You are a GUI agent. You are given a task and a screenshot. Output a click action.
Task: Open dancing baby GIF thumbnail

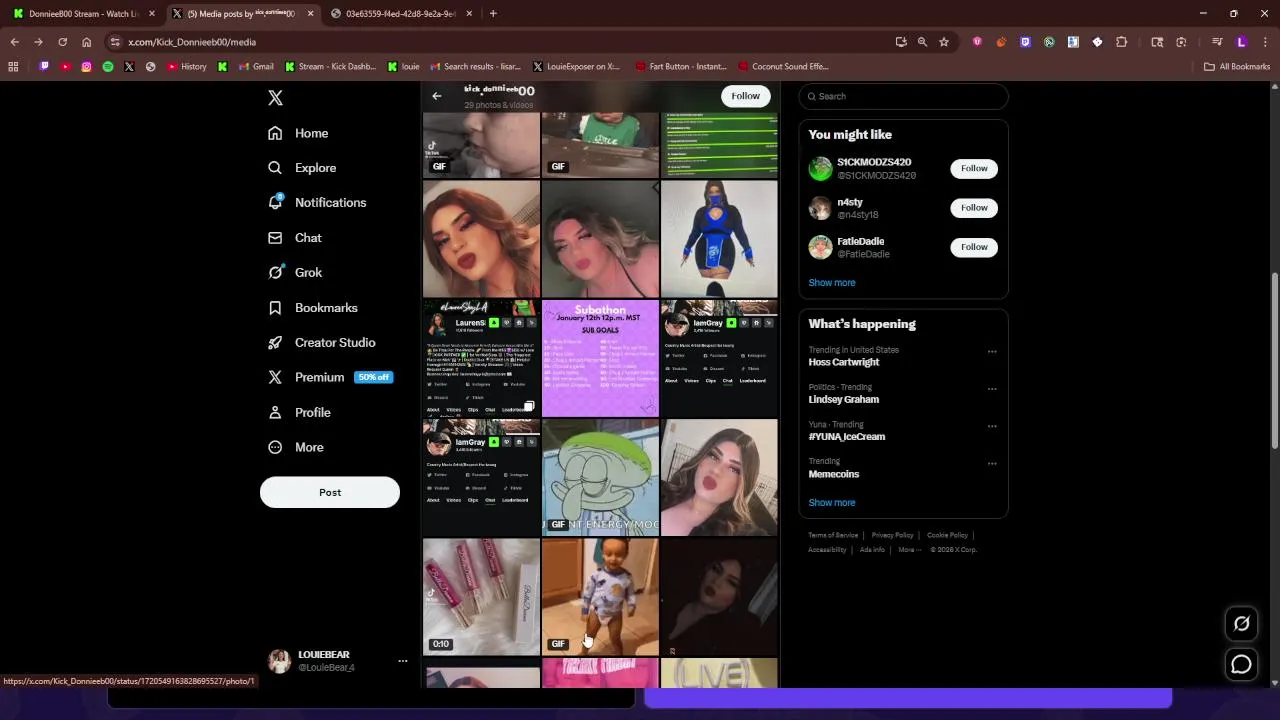(x=600, y=597)
